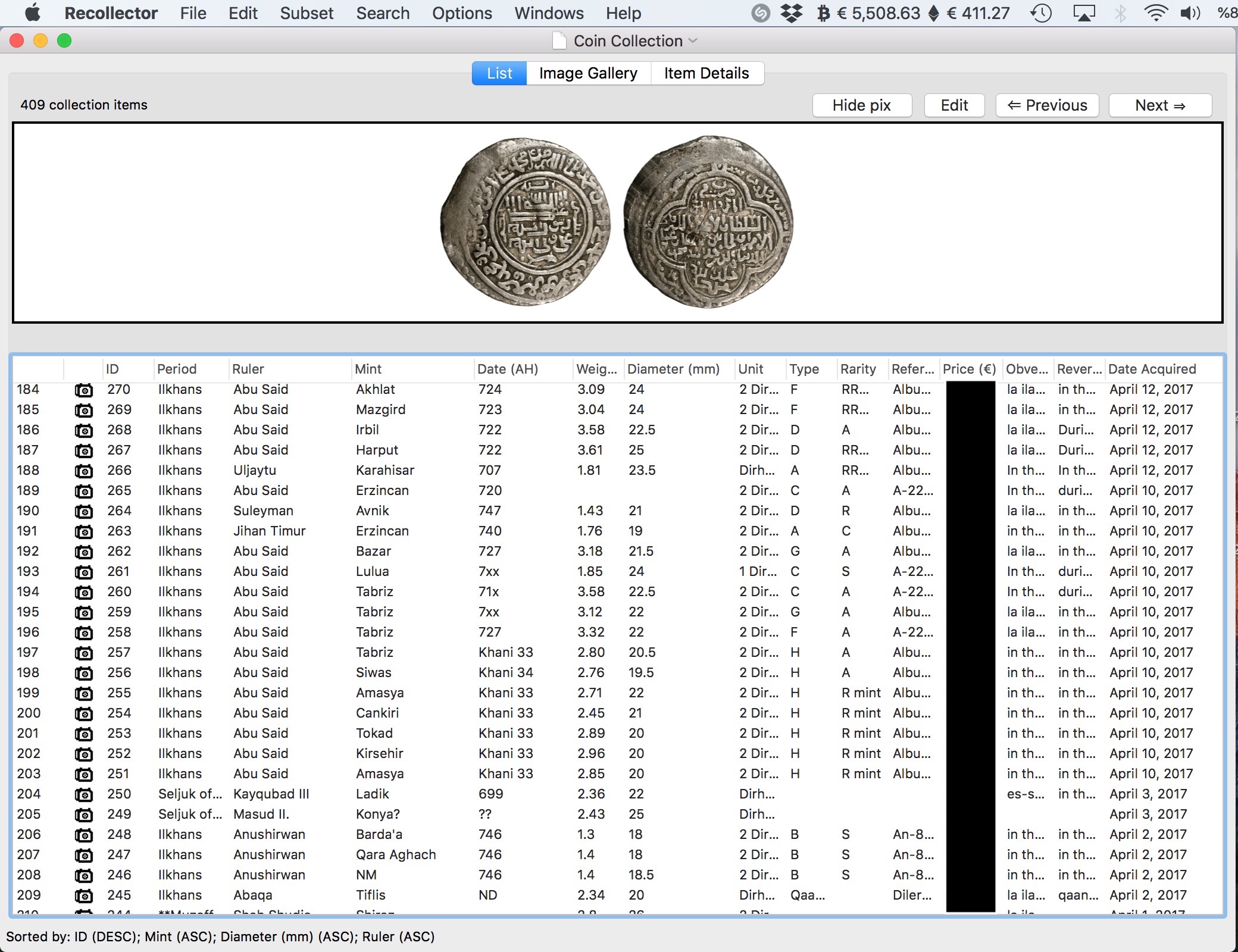Select the row with mint Harput

(x=617, y=450)
